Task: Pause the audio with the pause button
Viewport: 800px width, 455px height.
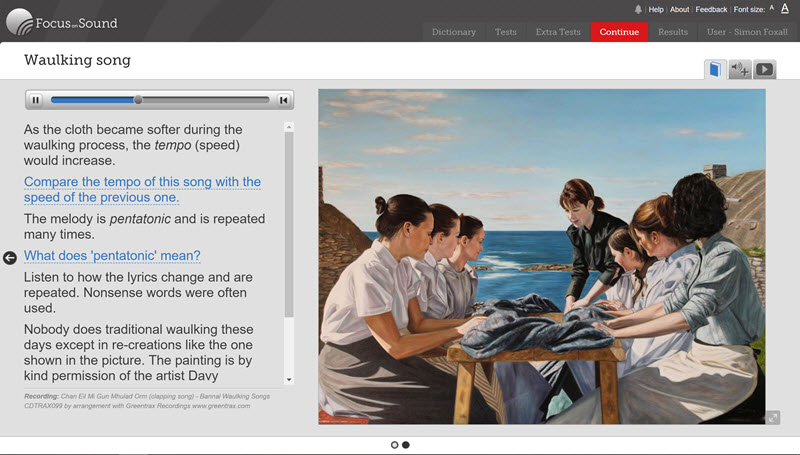Action: tap(35, 100)
